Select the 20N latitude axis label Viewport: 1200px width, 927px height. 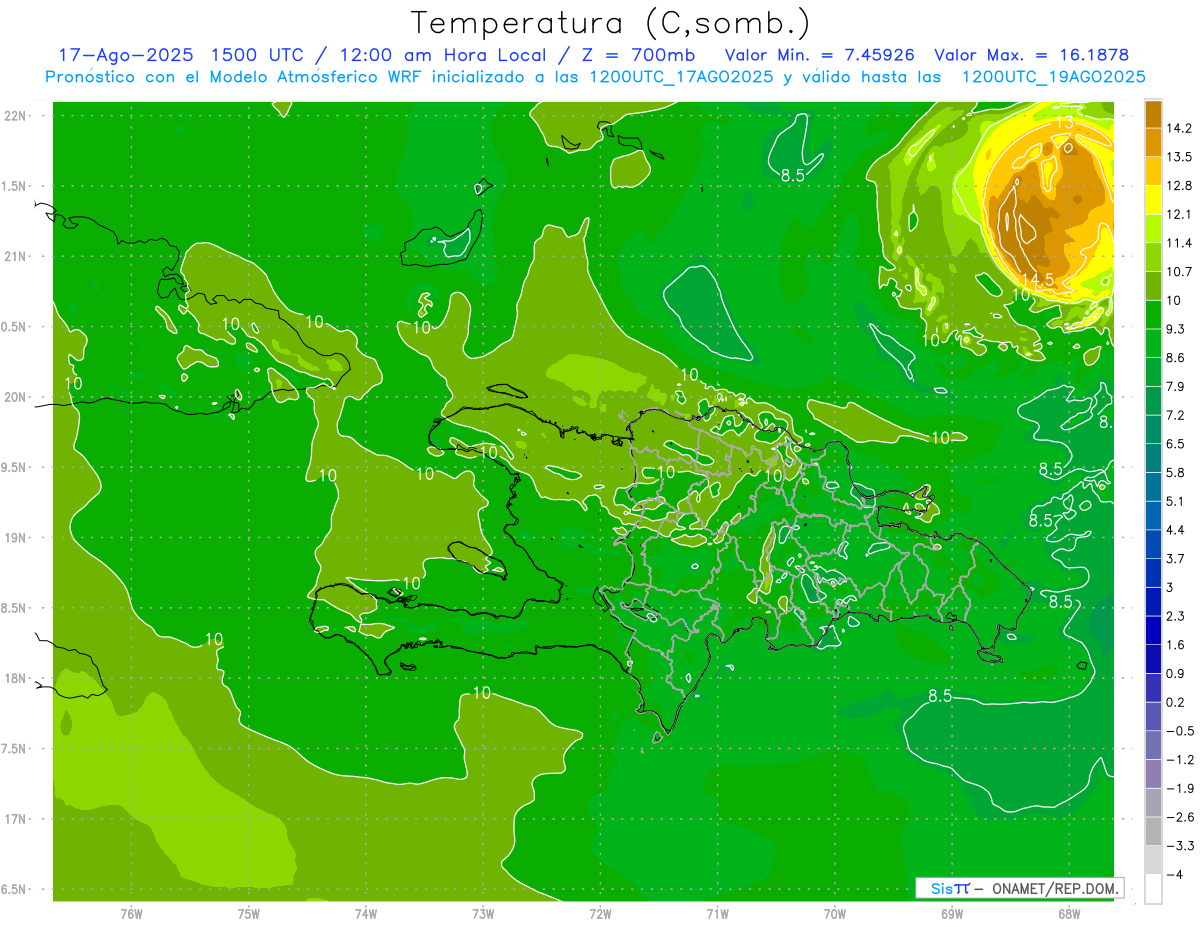coord(17,397)
